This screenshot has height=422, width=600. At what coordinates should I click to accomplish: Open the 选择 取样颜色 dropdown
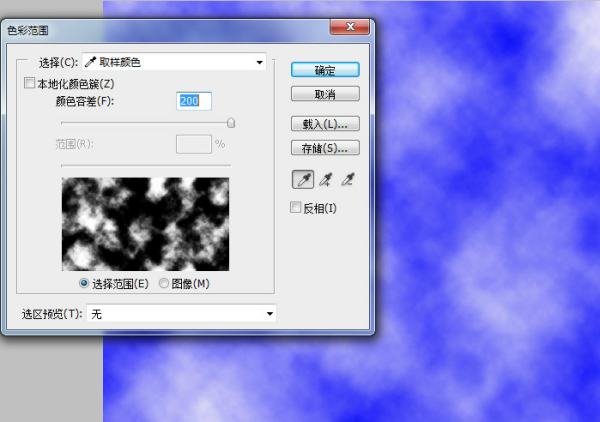pyautogui.click(x=174, y=62)
